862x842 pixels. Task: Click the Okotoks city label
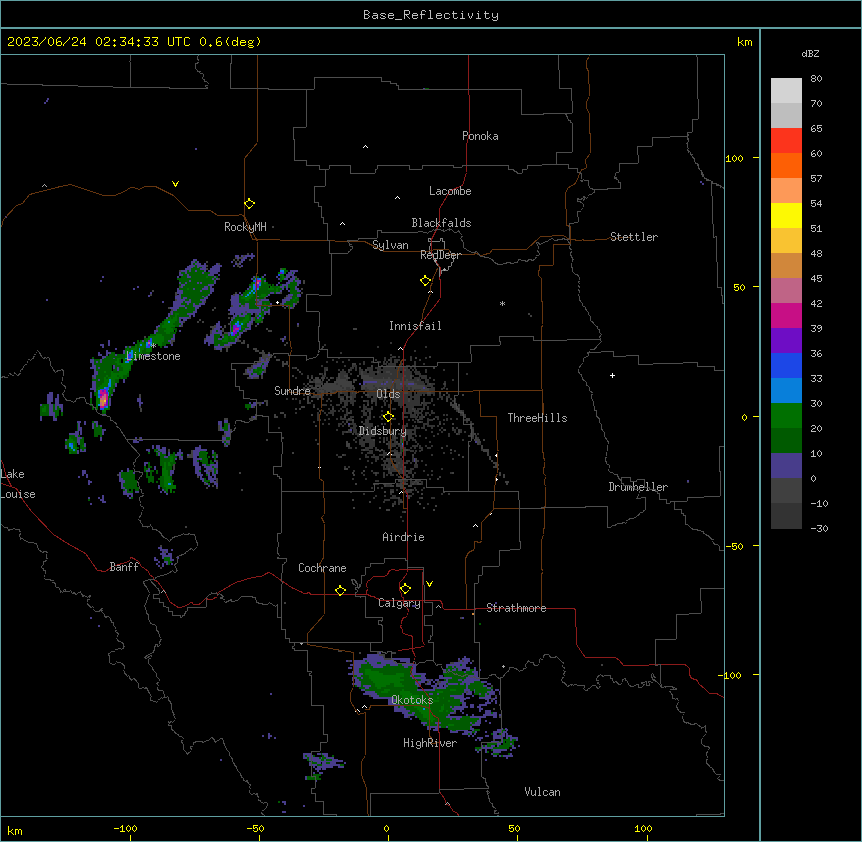pyautogui.click(x=412, y=700)
